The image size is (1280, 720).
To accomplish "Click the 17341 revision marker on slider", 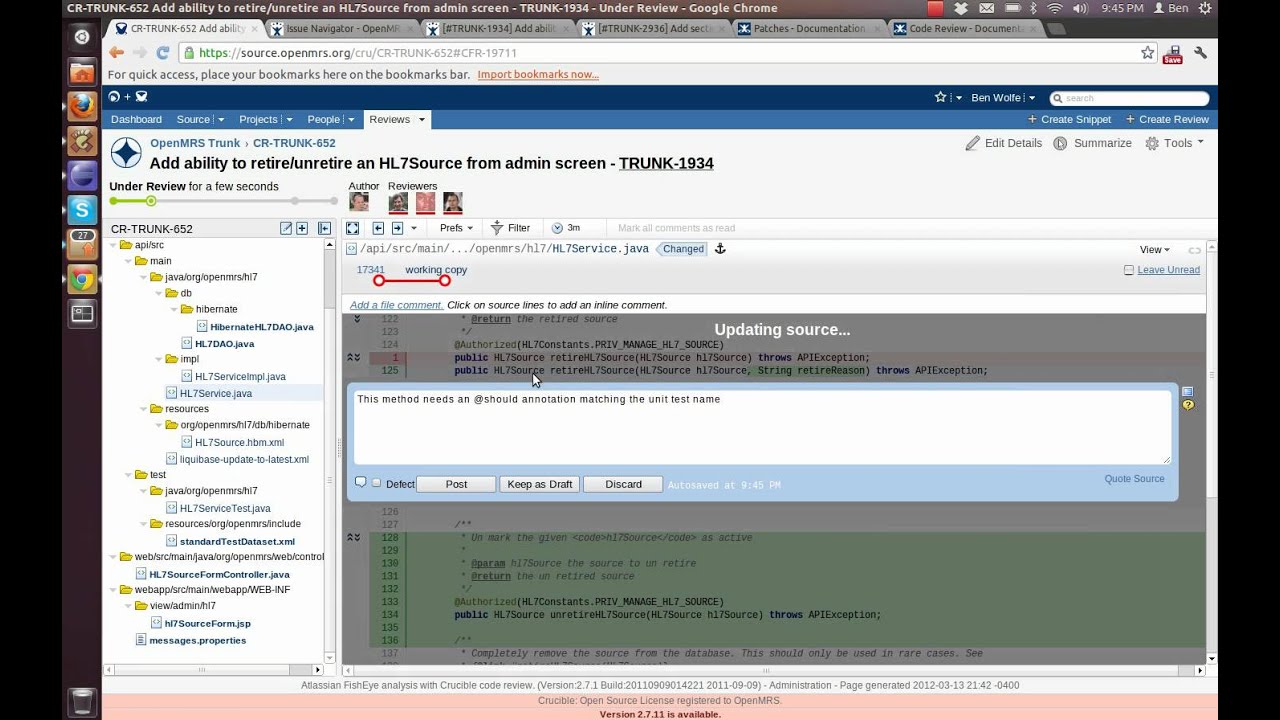I will click(x=379, y=281).
